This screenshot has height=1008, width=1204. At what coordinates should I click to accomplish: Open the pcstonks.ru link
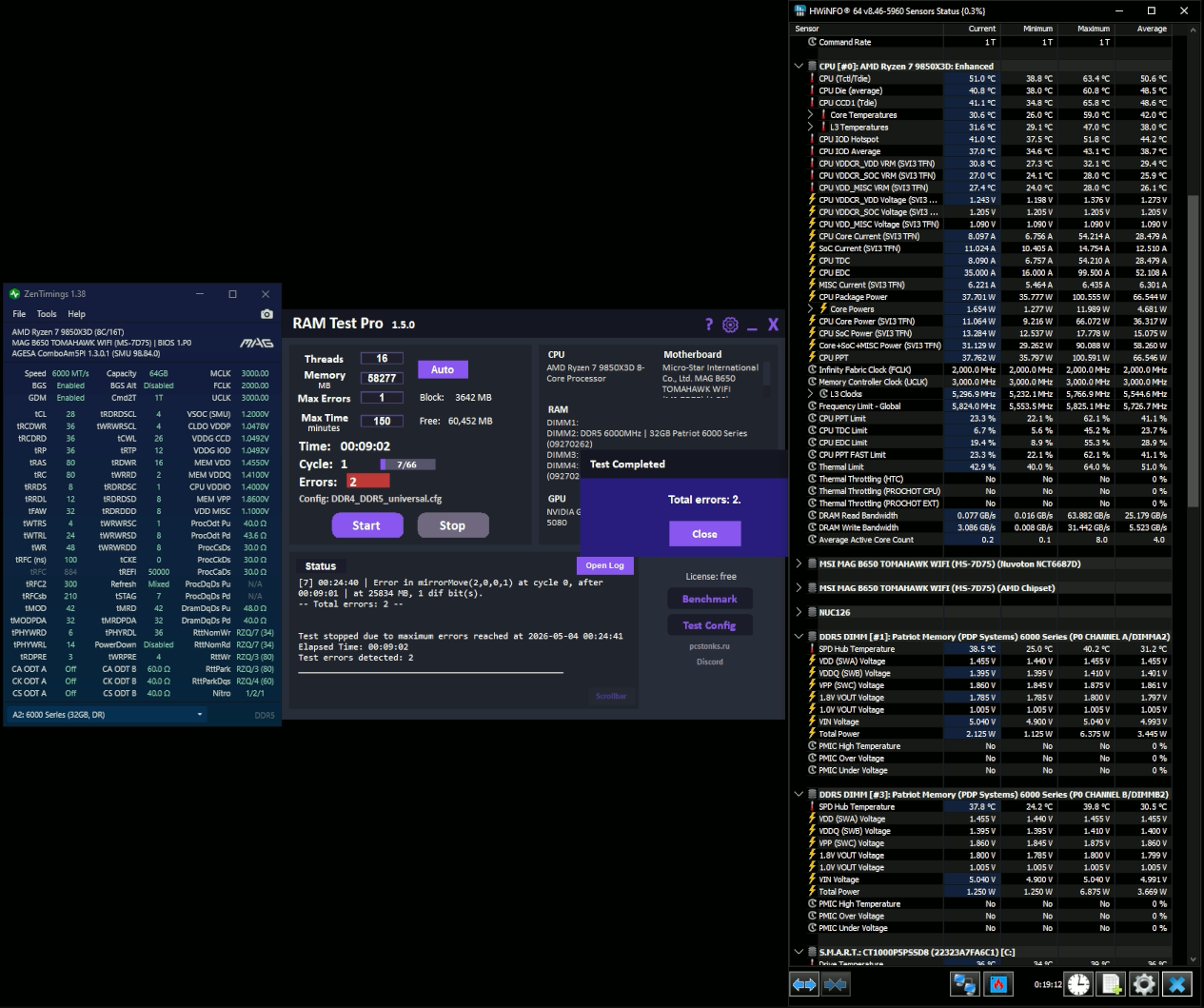point(709,646)
